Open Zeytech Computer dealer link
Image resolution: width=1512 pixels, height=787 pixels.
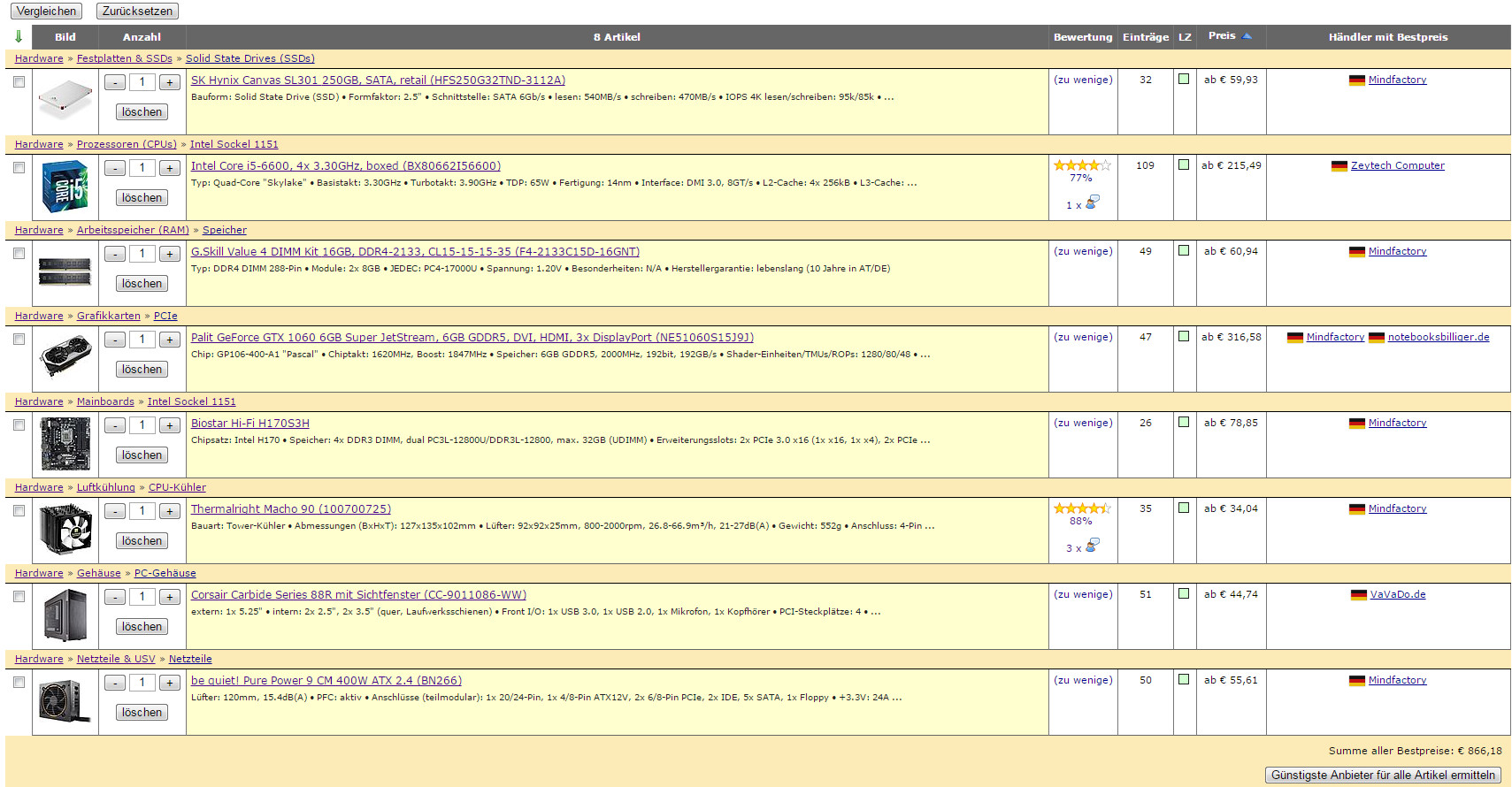[x=1398, y=165]
